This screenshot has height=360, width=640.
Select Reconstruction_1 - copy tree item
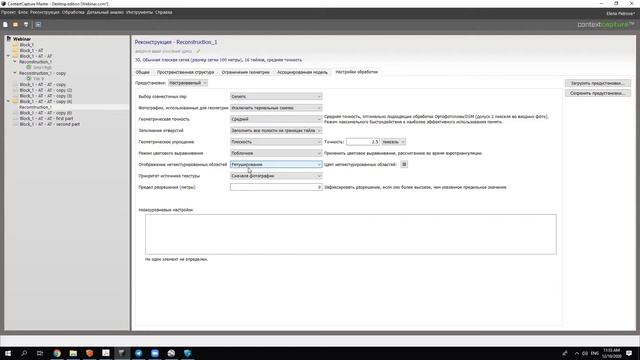[42, 73]
